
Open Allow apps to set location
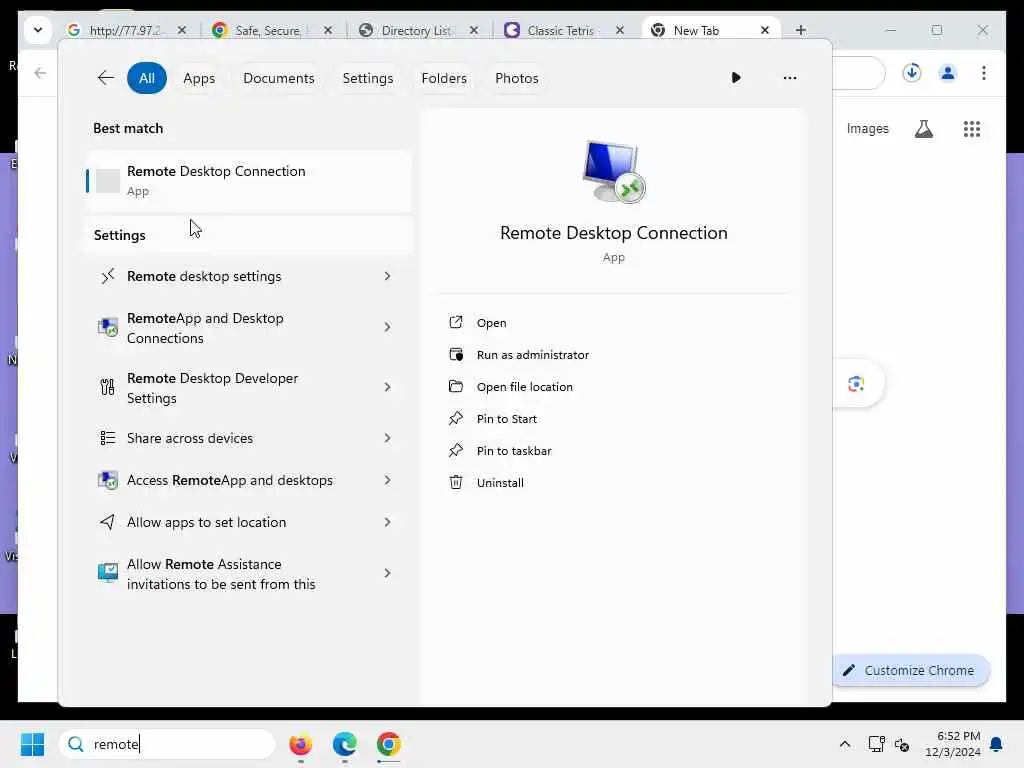[x=248, y=522]
